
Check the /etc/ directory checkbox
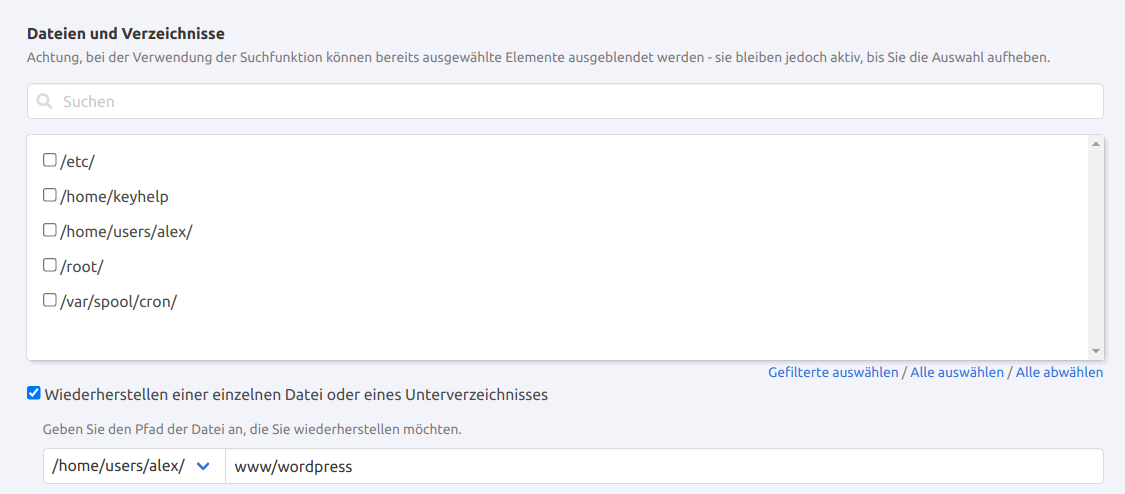tap(50, 160)
